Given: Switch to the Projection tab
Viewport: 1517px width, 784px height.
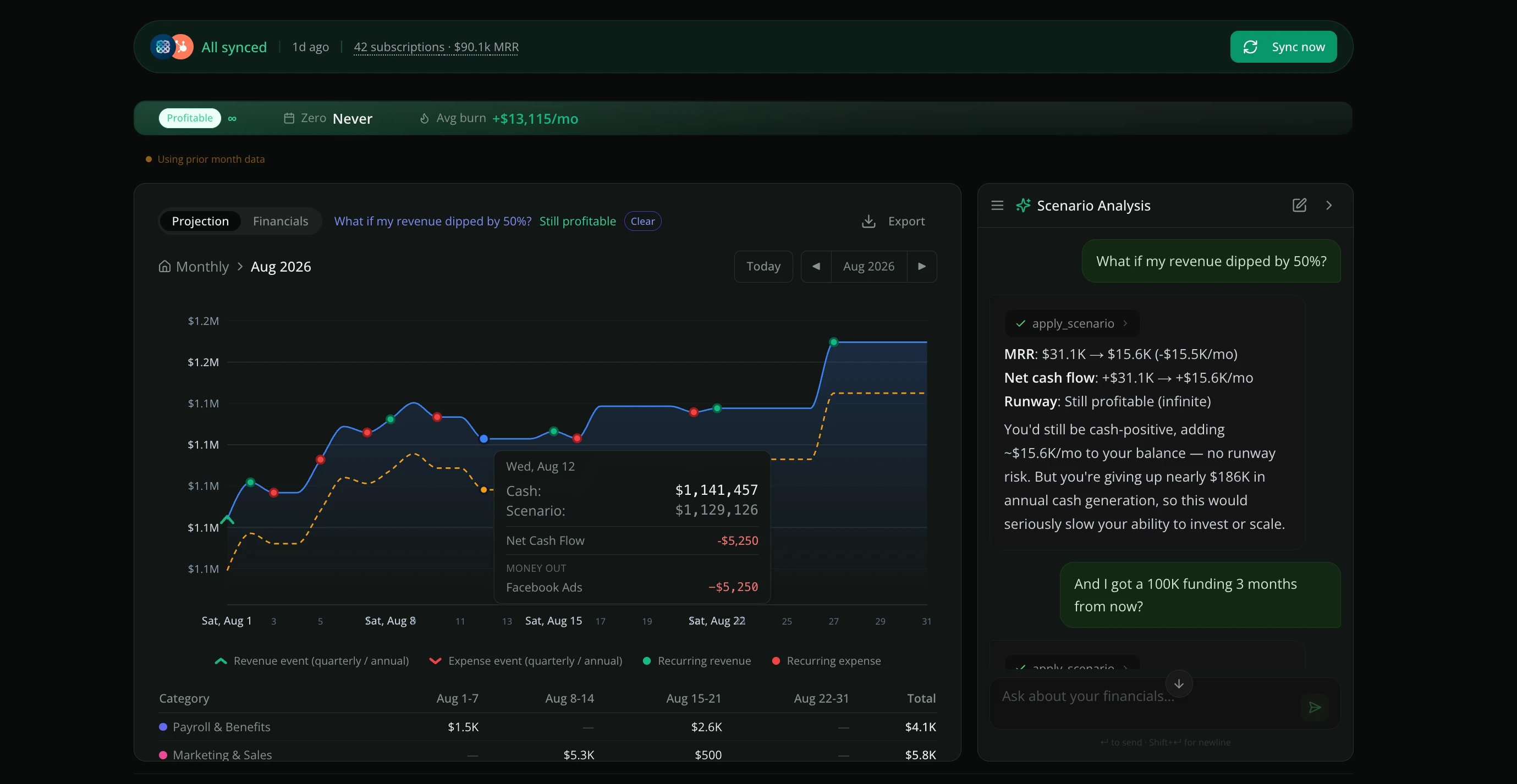Looking at the screenshot, I should [200, 220].
